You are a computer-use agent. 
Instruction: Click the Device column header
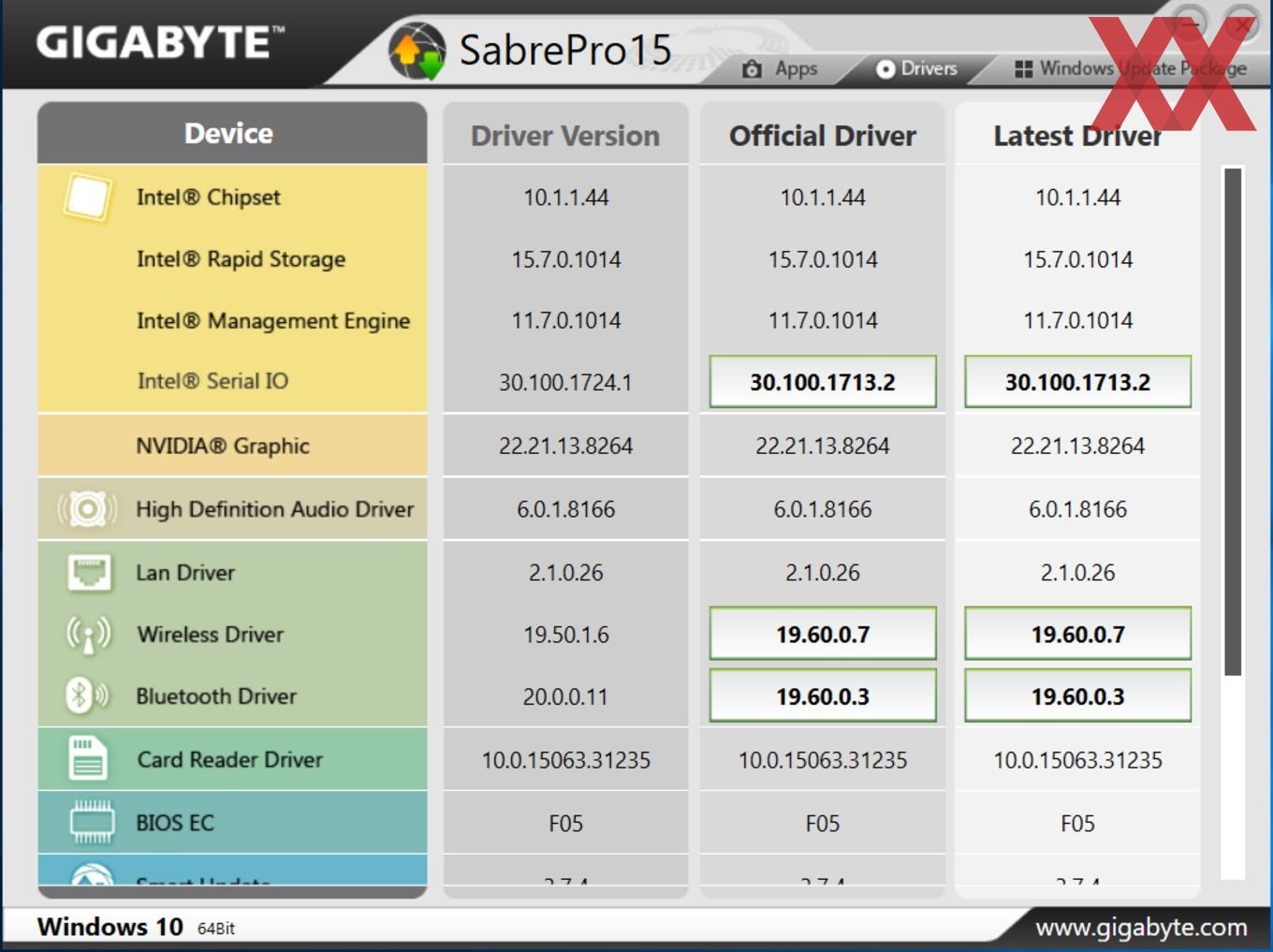[232, 133]
